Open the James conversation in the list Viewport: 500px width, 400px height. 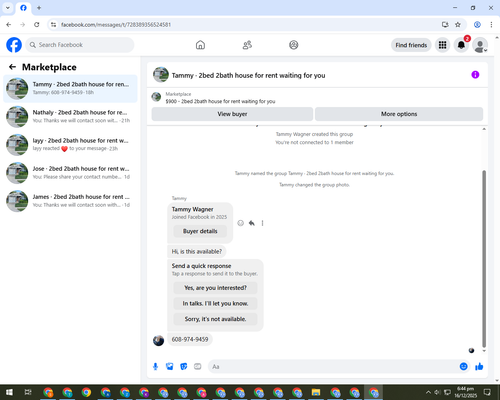pyautogui.click(x=70, y=201)
